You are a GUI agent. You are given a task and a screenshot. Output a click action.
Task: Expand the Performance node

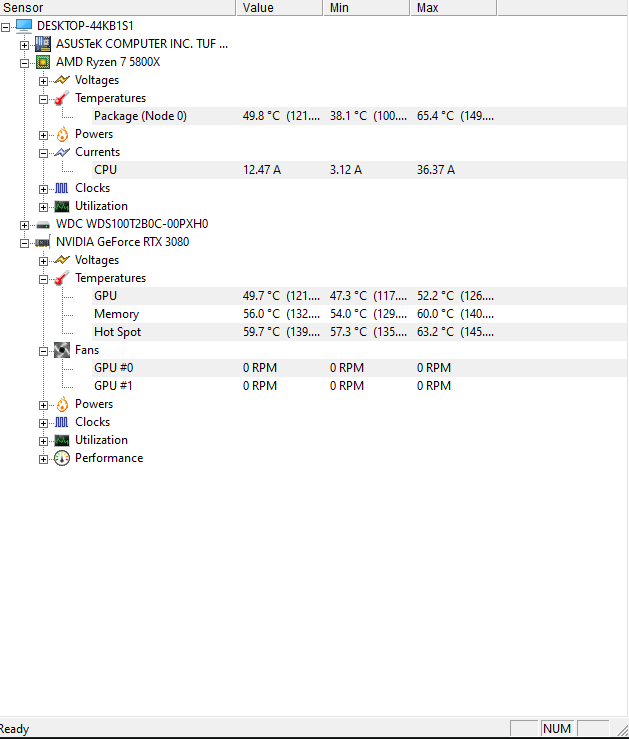coord(43,459)
